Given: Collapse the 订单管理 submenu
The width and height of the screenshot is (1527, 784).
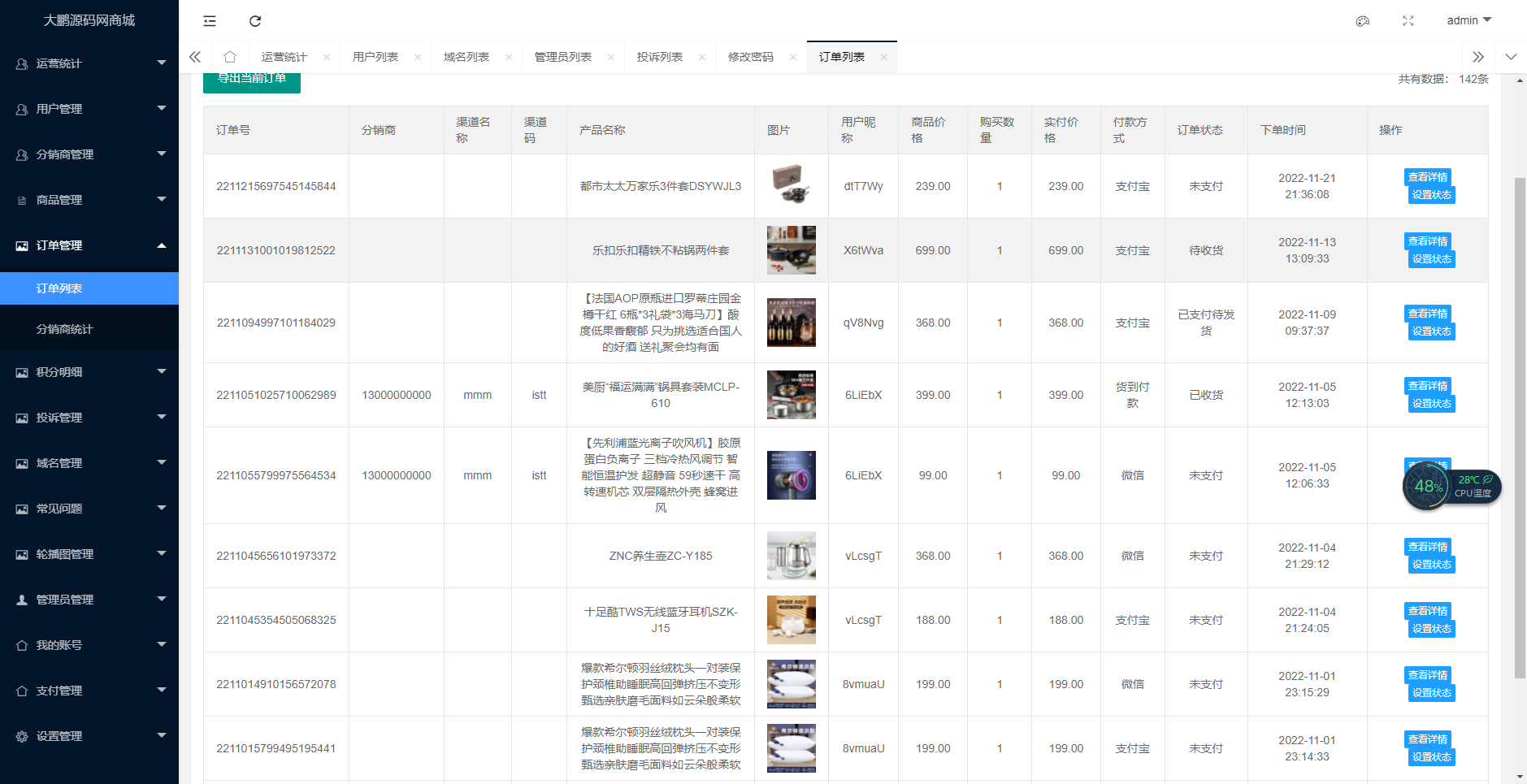Looking at the screenshot, I should (x=89, y=245).
